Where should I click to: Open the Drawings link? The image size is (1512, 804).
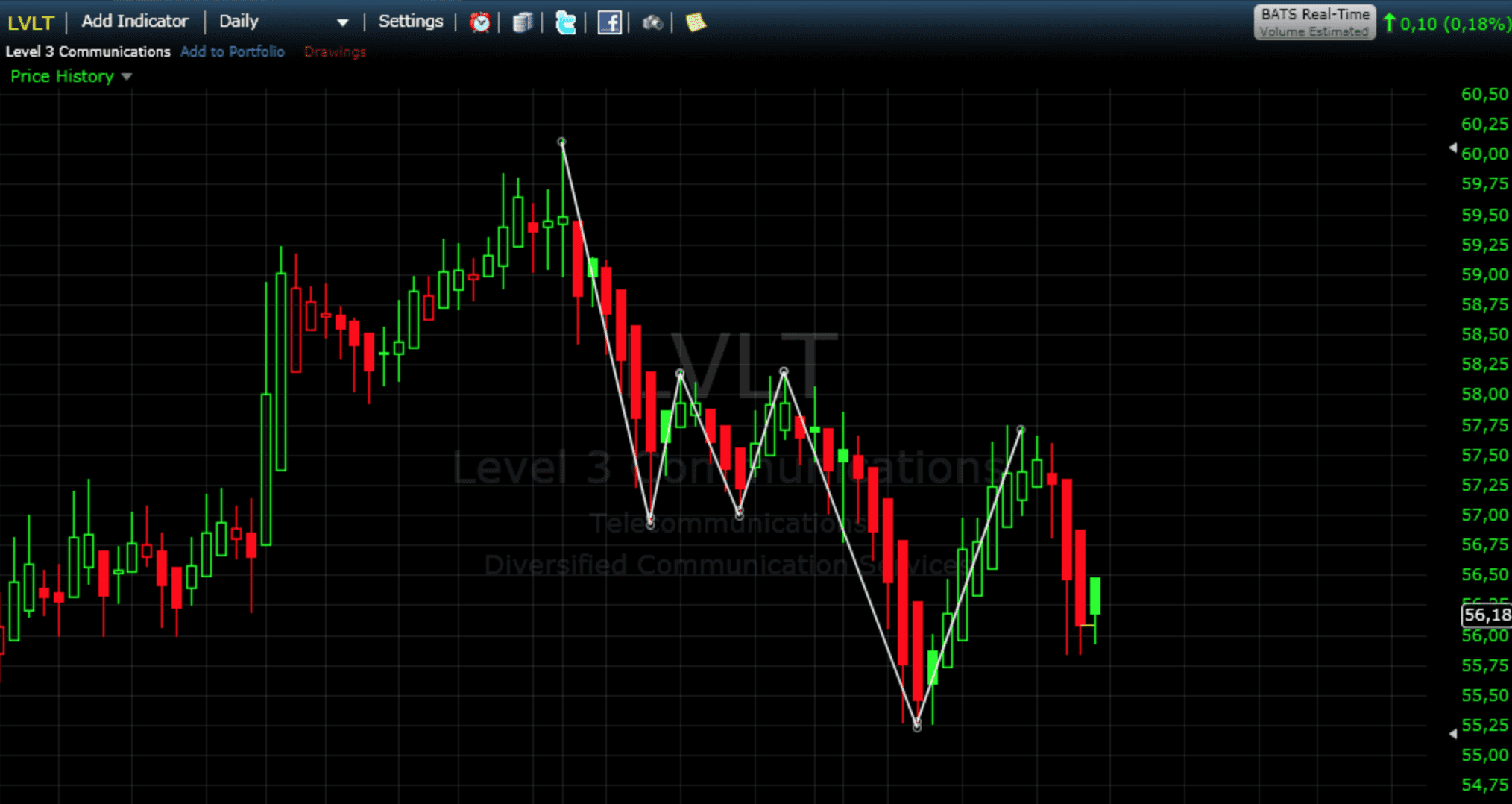pos(335,51)
